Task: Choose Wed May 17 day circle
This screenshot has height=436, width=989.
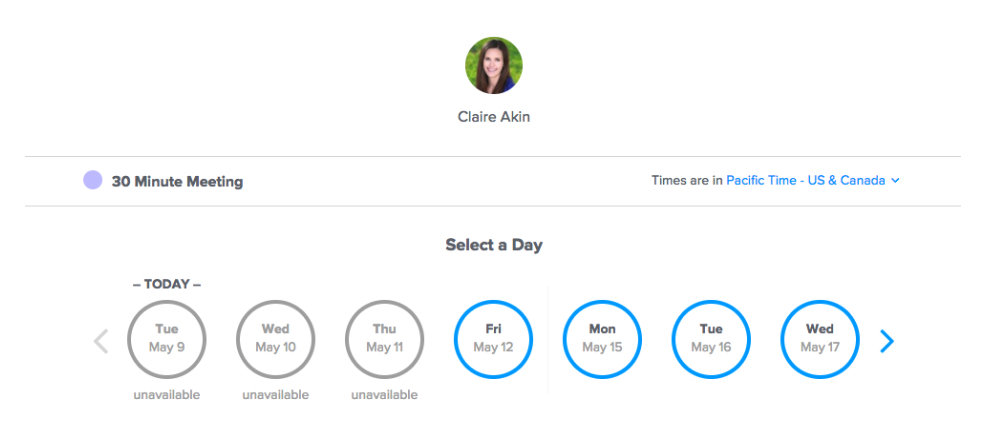Action: point(820,339)
